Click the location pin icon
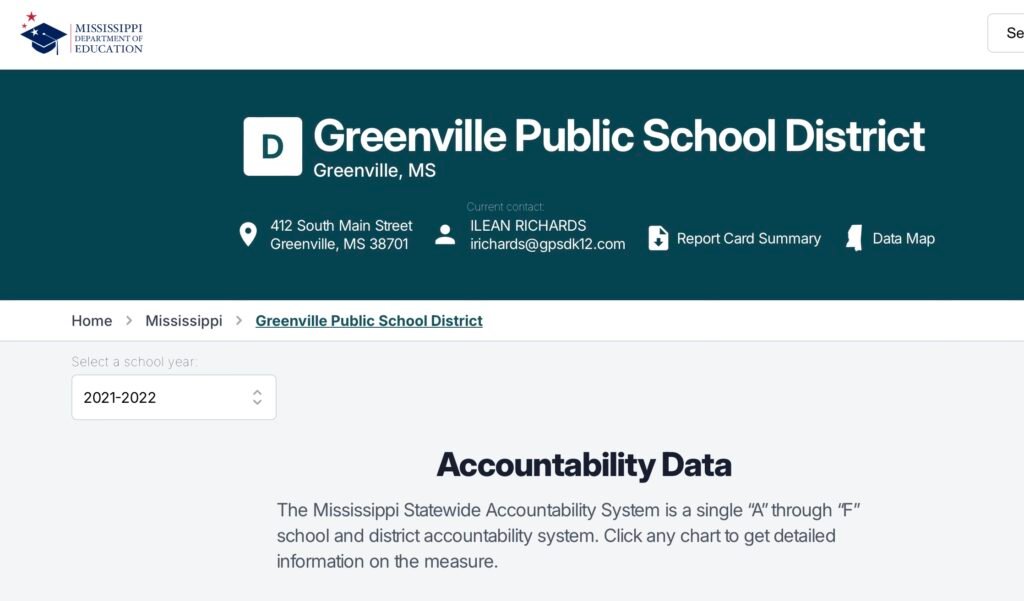1024x601 pixels. point(248,235)
